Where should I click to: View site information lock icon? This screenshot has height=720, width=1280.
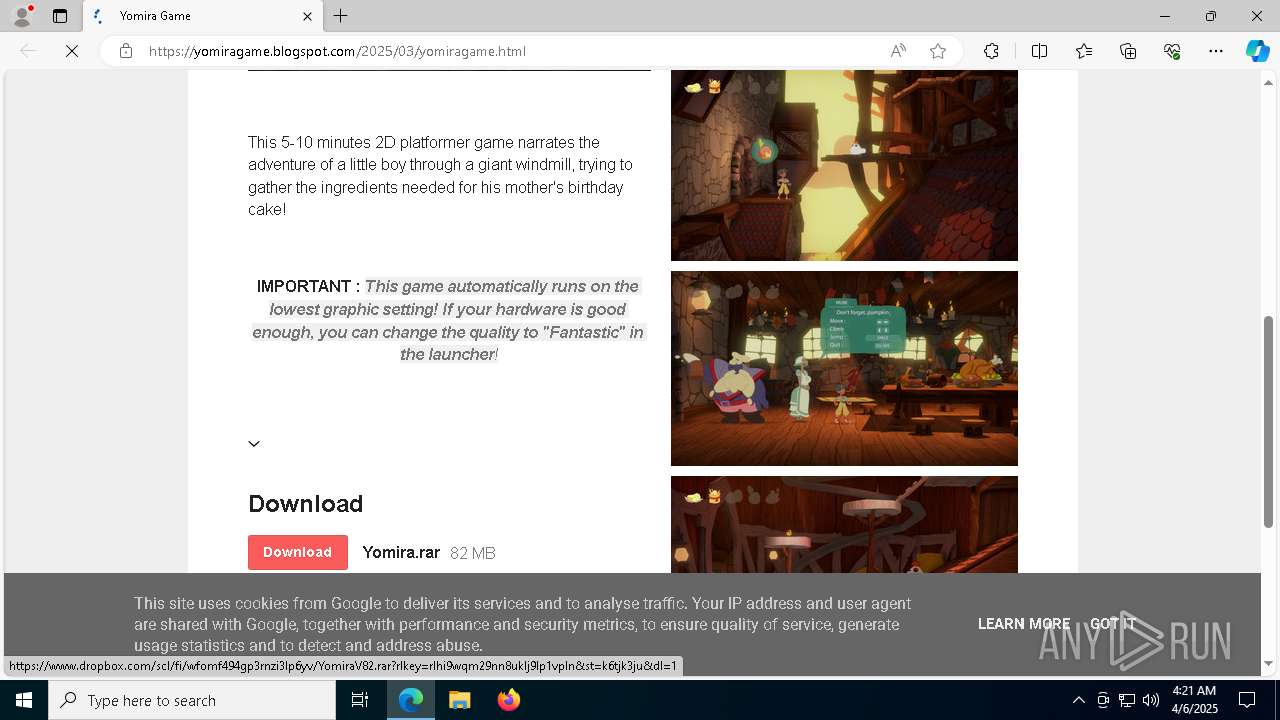(126, 51)
